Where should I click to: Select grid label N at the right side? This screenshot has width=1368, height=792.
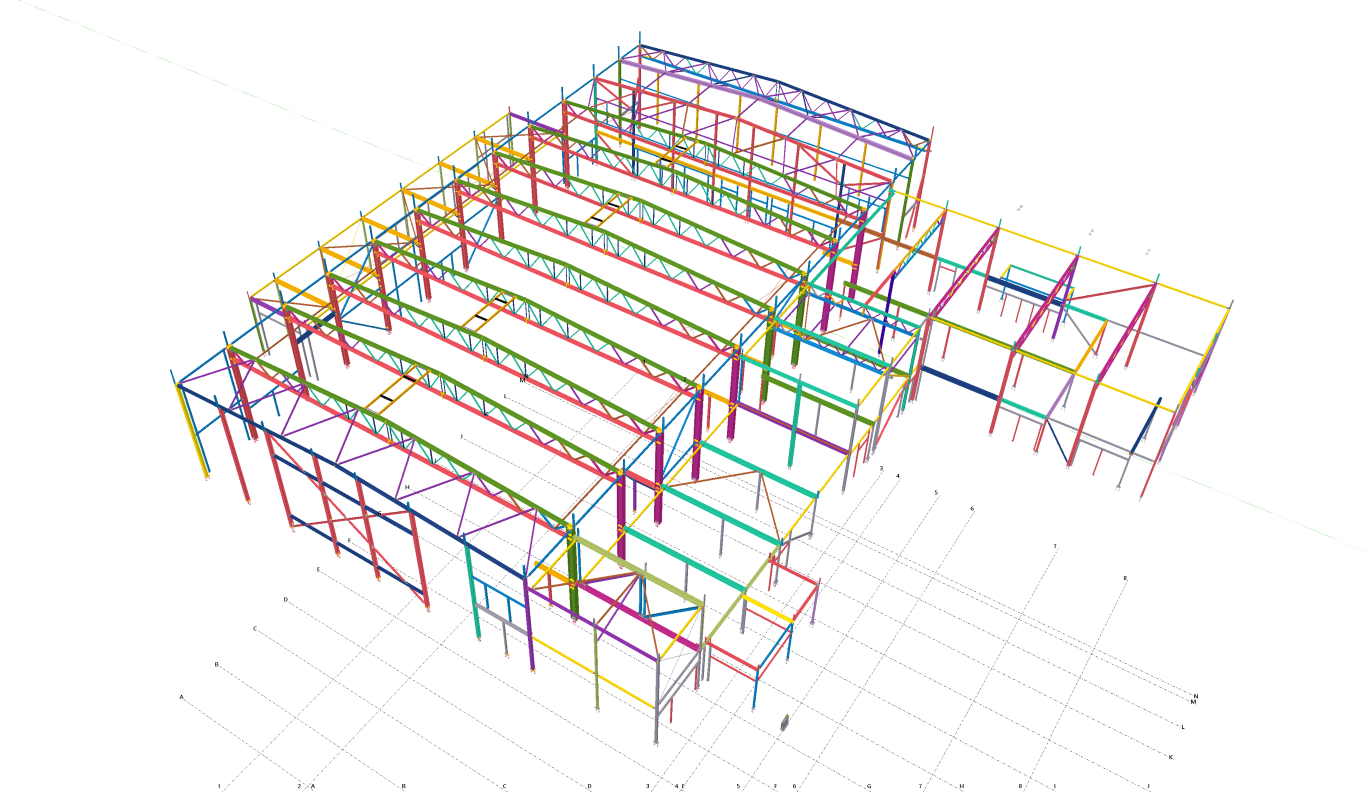point(1196,695)
